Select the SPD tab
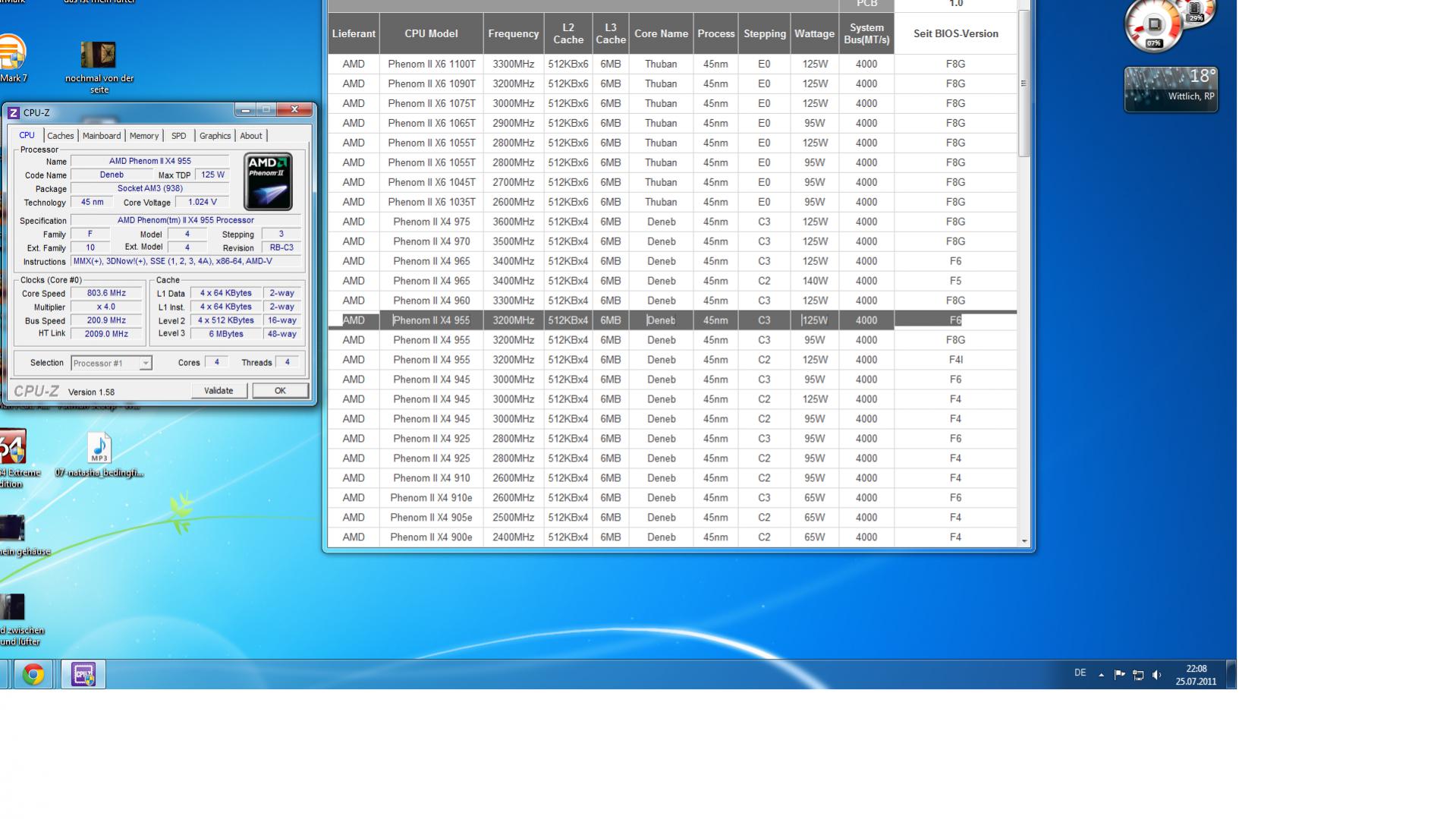Image resolution: width=1456 pixels, height=819 pixels. tap(178, 136)
